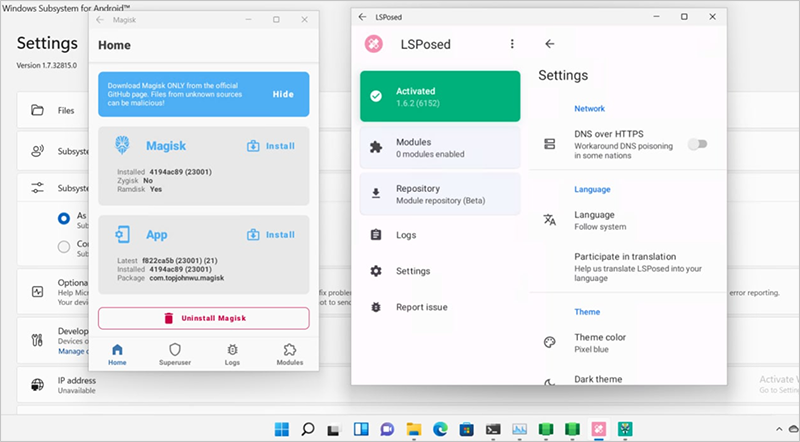800x442 pixels.
Task: Open taskbar Search
Action: click(308, 429)
